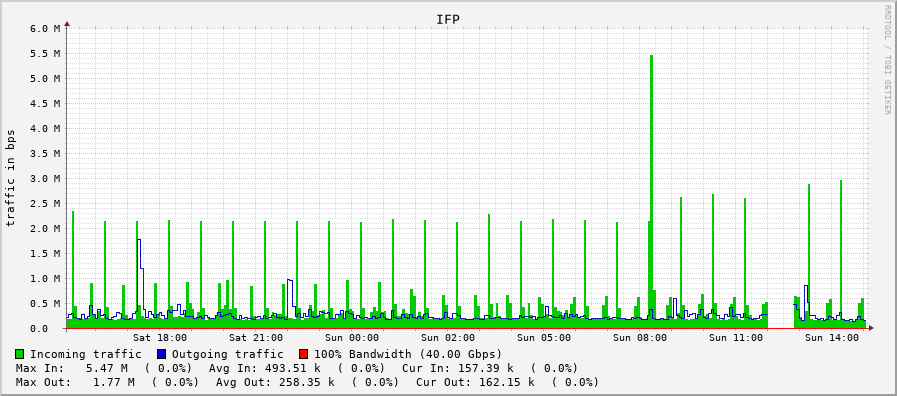Select the Incoming traffic legend label
The image size is (897, 396).
point(86,354)
